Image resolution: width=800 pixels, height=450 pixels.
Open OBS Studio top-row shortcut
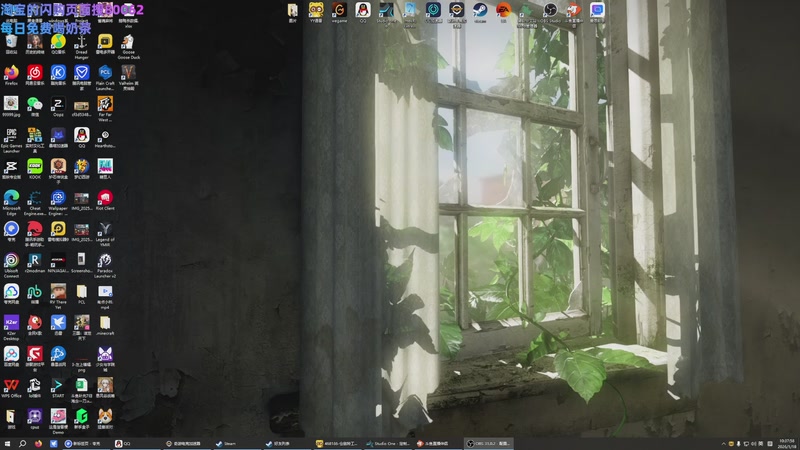click(x=550, y=11)
